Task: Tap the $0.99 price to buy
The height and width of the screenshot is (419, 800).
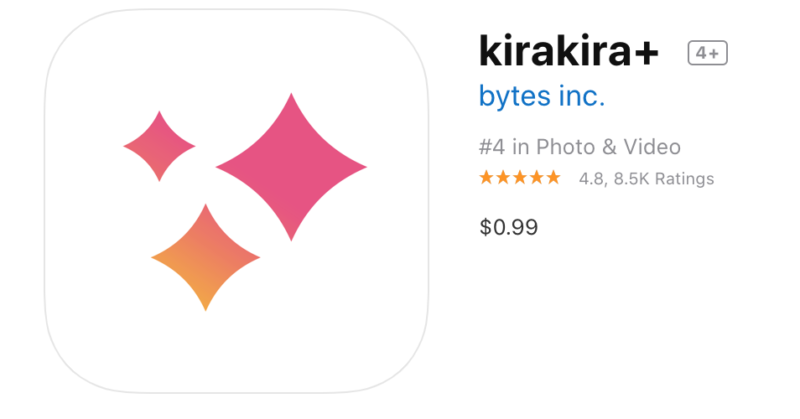Action: [x=509, y=227]
